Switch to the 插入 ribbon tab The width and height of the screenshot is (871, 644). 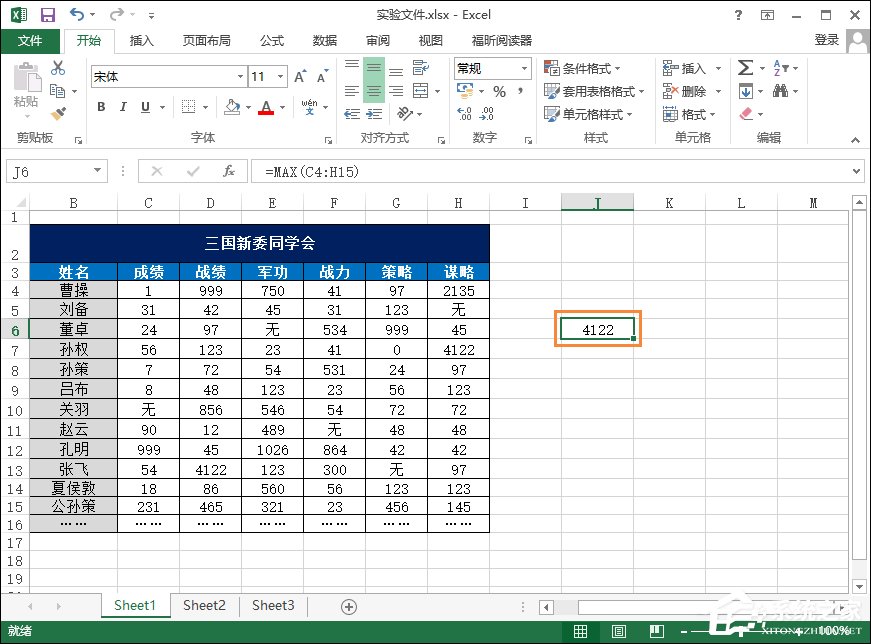[142, 41]
